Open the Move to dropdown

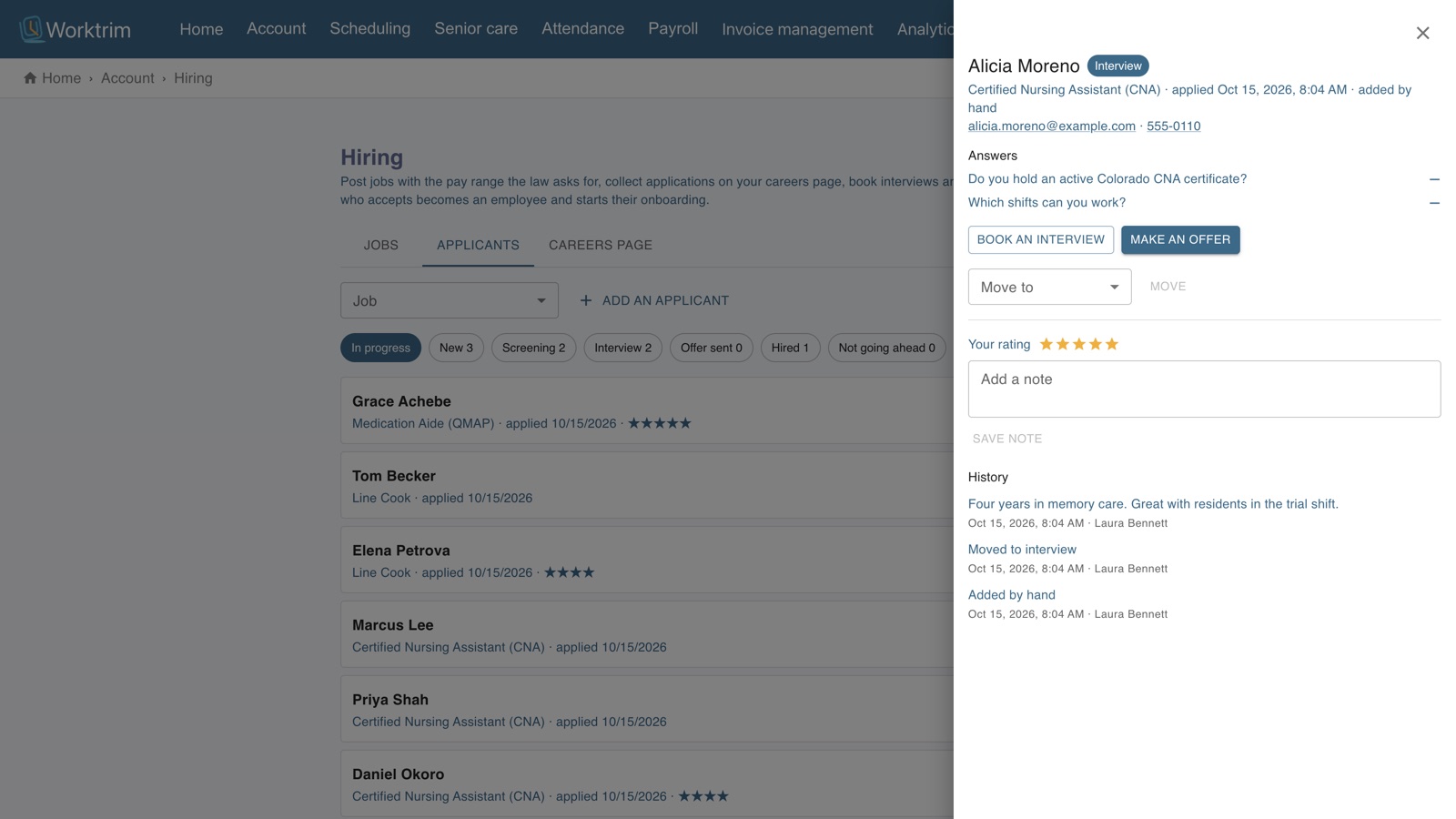(1049, 287)
